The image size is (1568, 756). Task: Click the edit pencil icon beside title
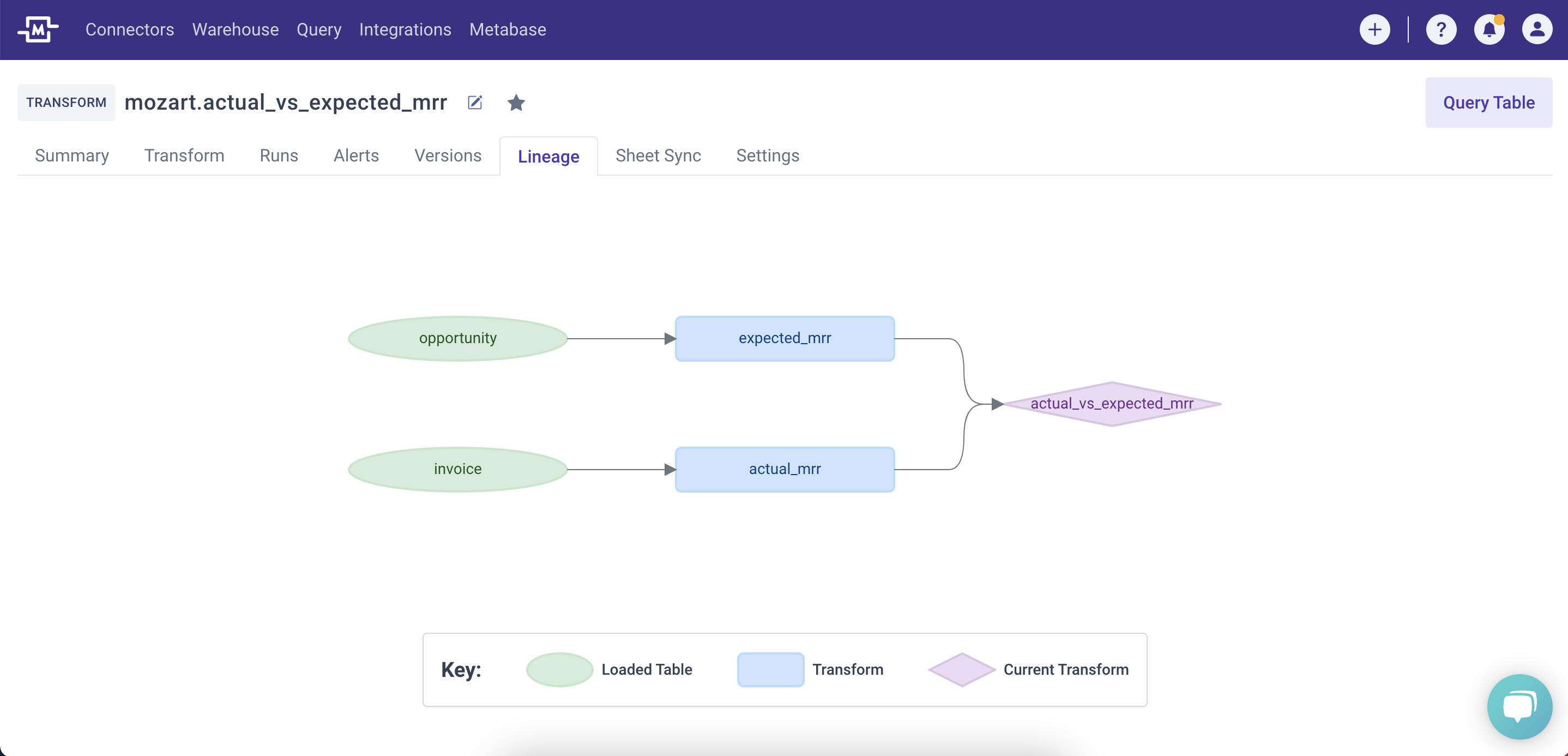pos(475,103)
